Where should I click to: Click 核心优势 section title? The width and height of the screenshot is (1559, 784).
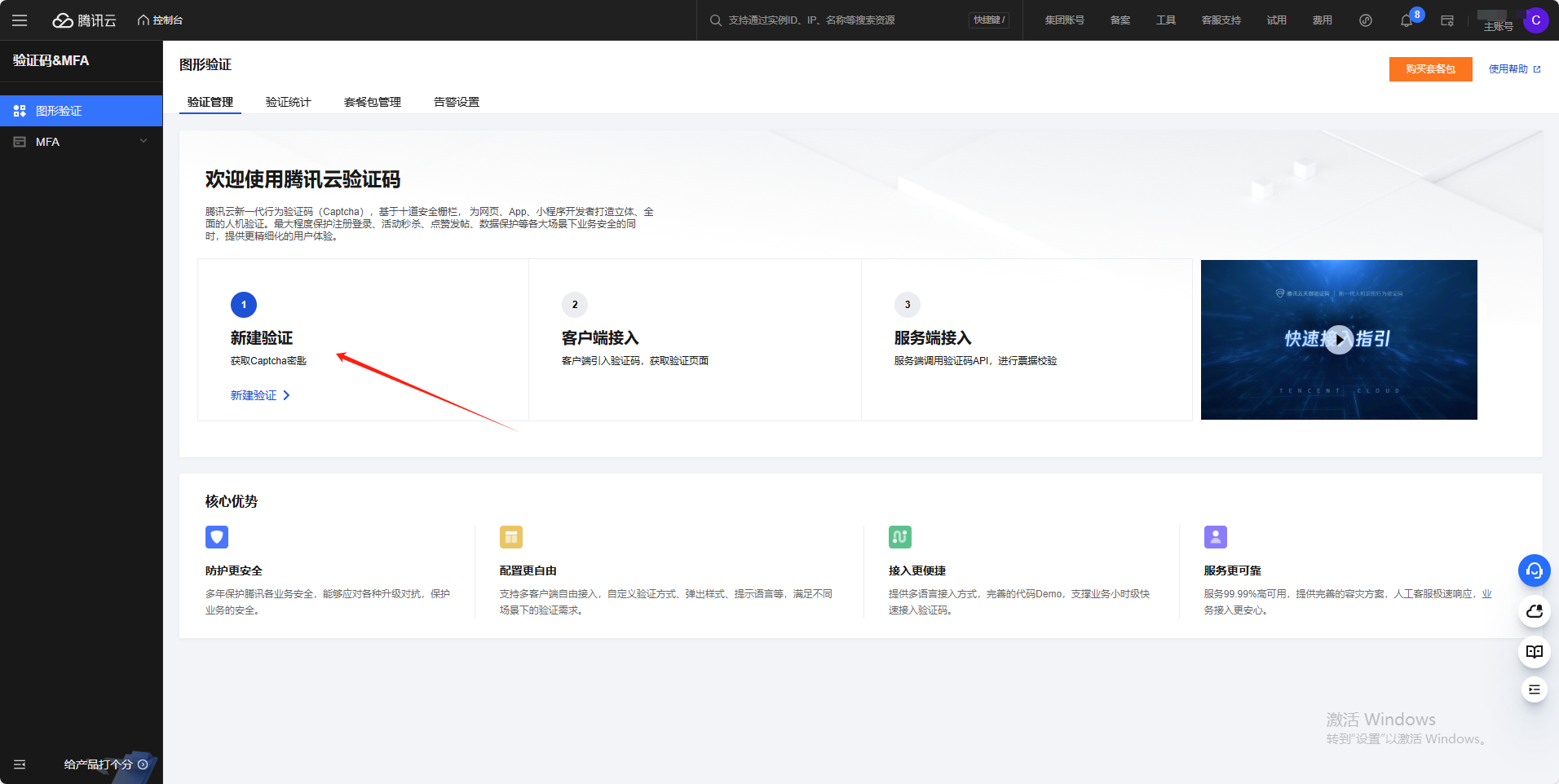(x=232, y=501)
